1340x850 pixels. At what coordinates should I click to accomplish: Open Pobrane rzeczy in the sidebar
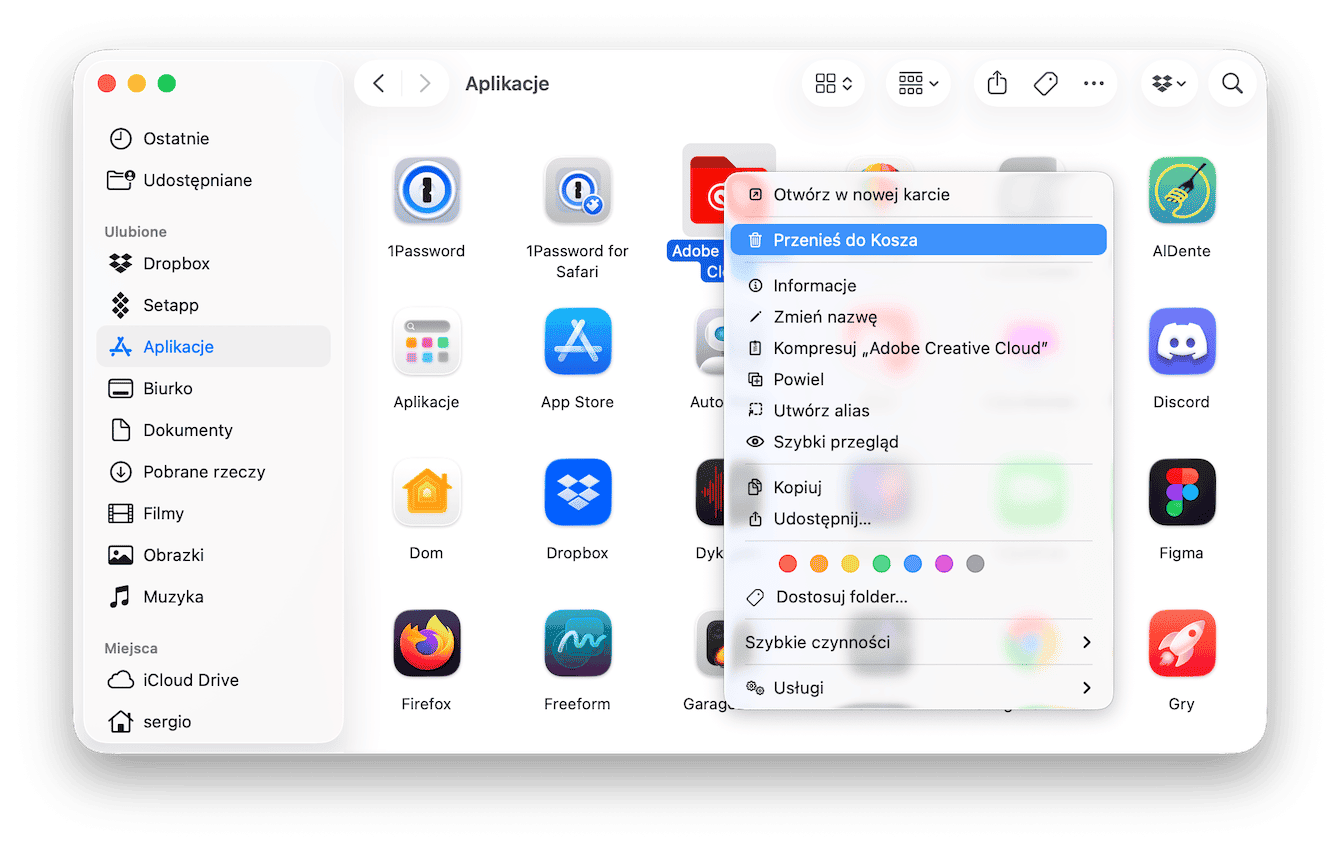[x=214, y=471]
